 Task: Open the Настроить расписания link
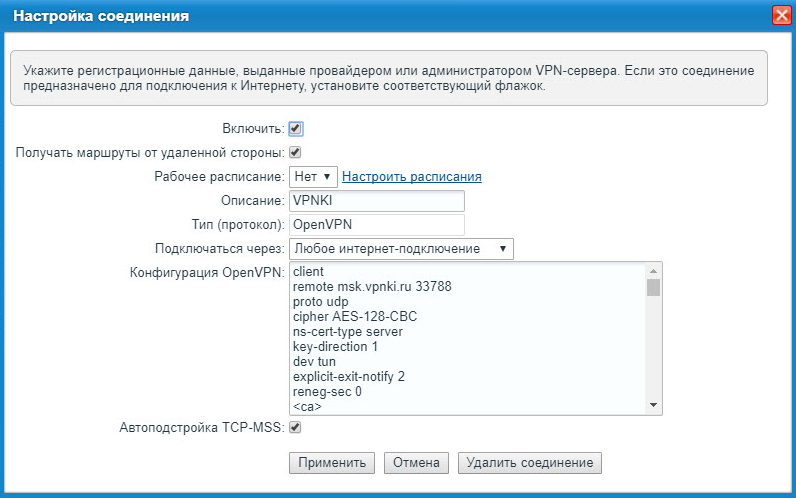click(x=412, y=177)
